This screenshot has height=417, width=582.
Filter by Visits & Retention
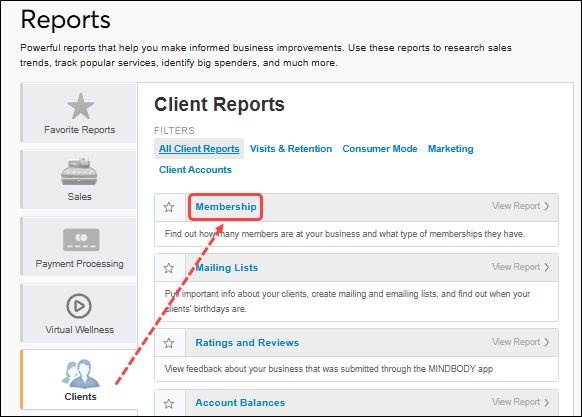point(291,149)
